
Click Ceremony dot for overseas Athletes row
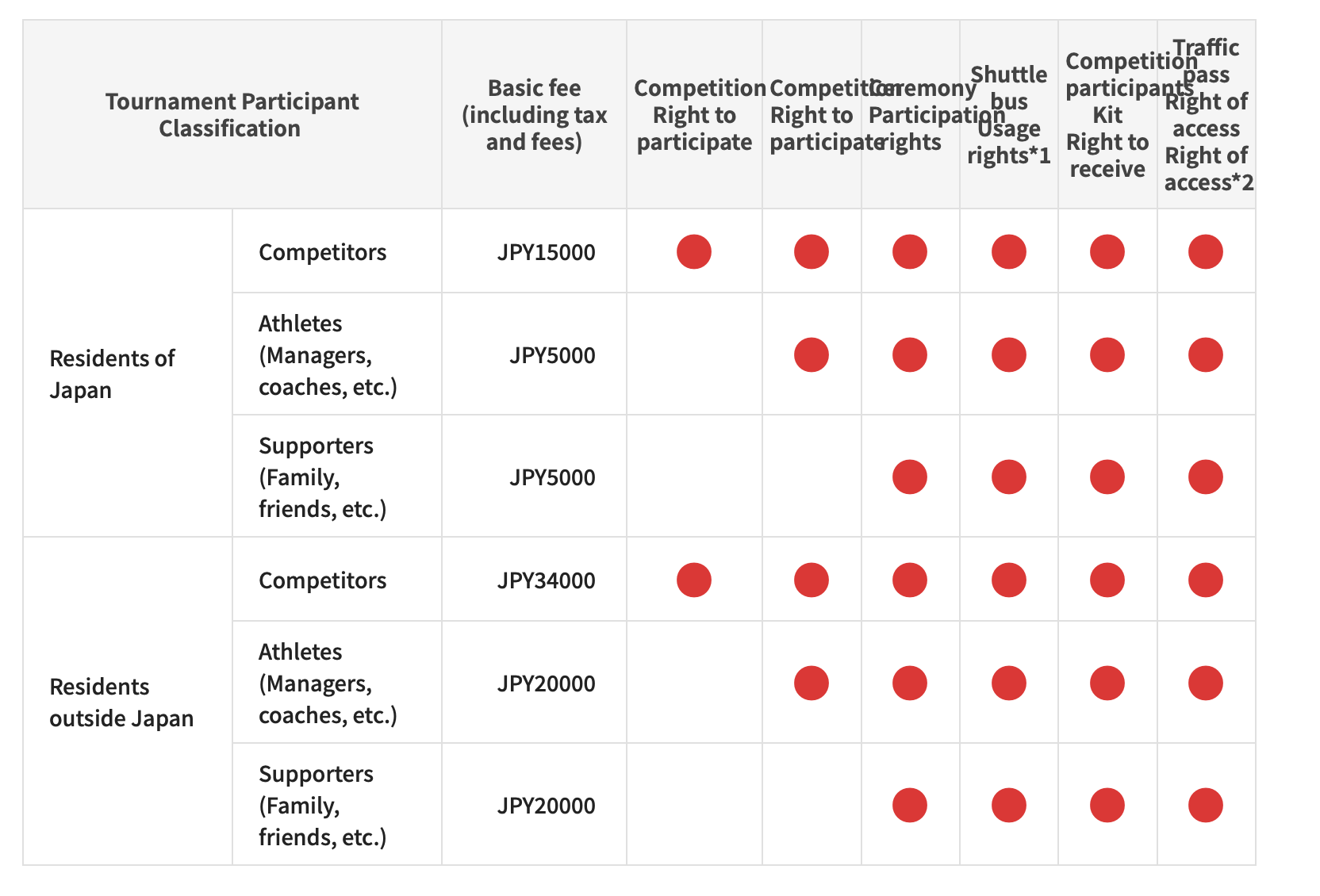(909, 683)
